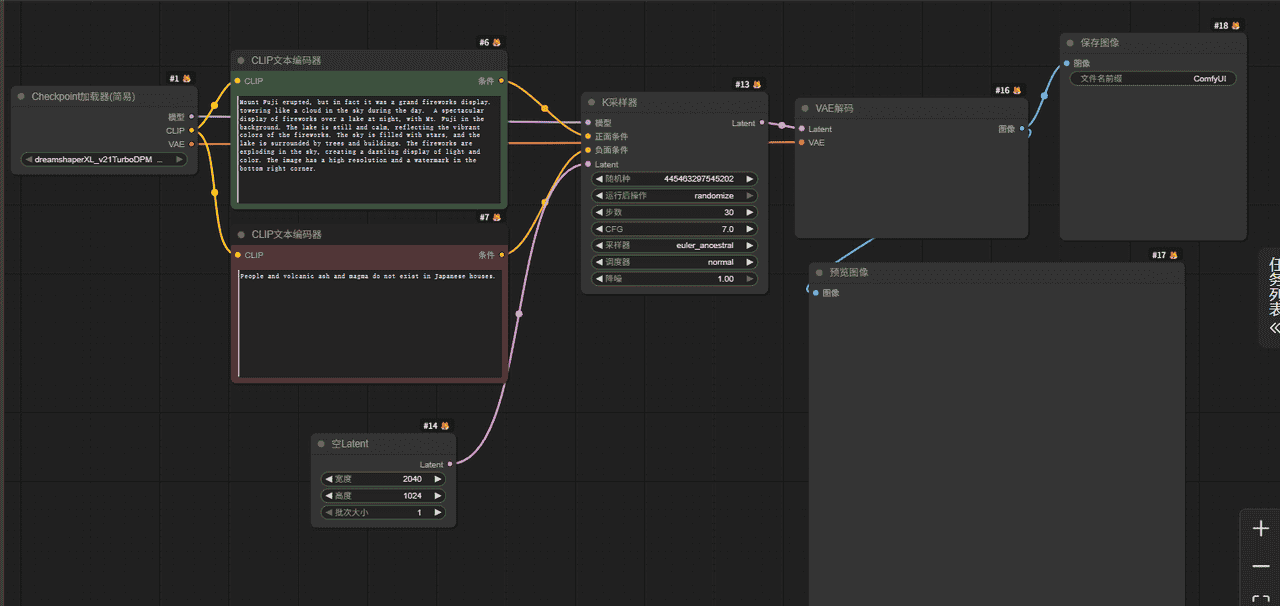This screenshot has height=606, width=1280.
Task: Collapse the 预览图像 node using its title dot
Action: click(819, 272)
